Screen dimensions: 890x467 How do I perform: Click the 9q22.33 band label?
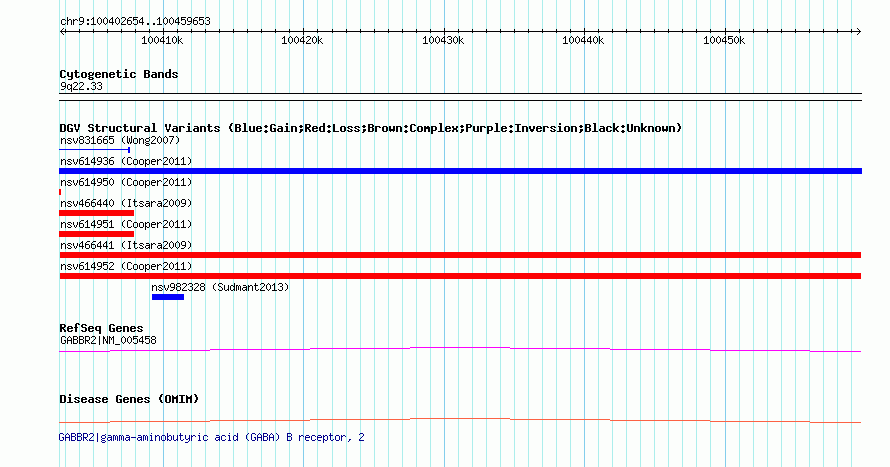pyautogui.click(x=81, y=86)
